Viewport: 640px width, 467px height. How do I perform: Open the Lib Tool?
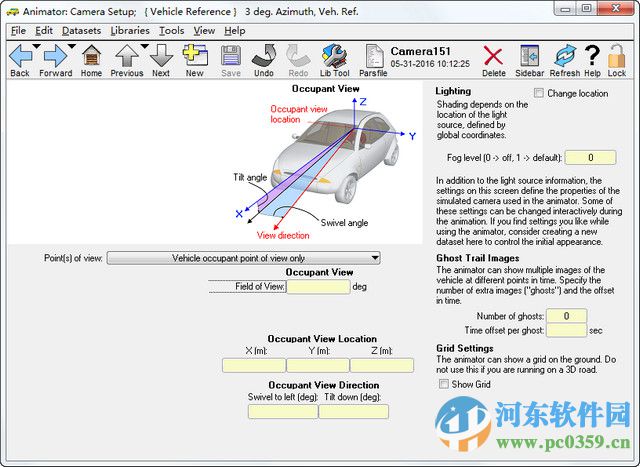pos(334,56)
